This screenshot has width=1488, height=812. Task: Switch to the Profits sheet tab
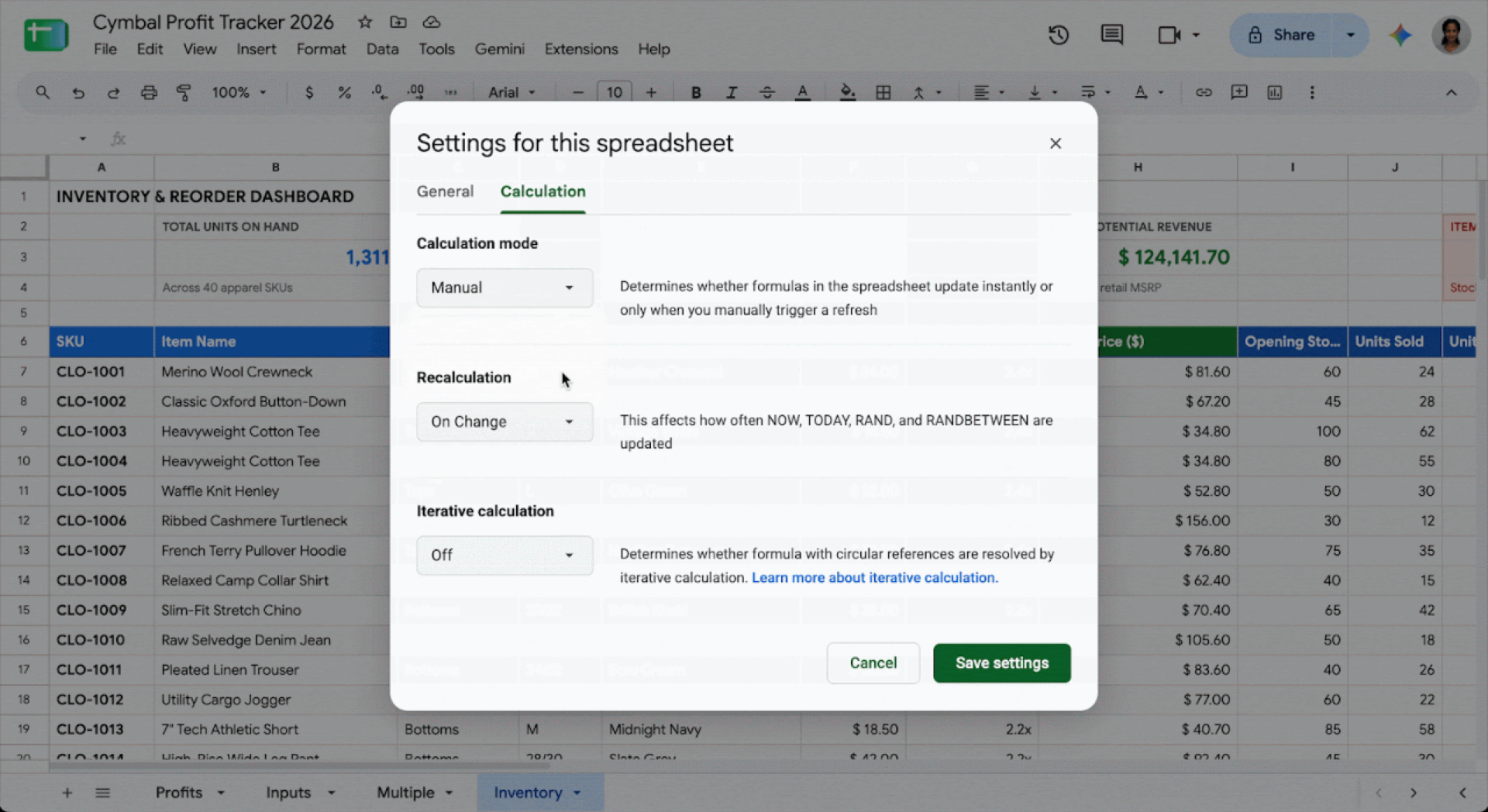[x=179, y=793]
